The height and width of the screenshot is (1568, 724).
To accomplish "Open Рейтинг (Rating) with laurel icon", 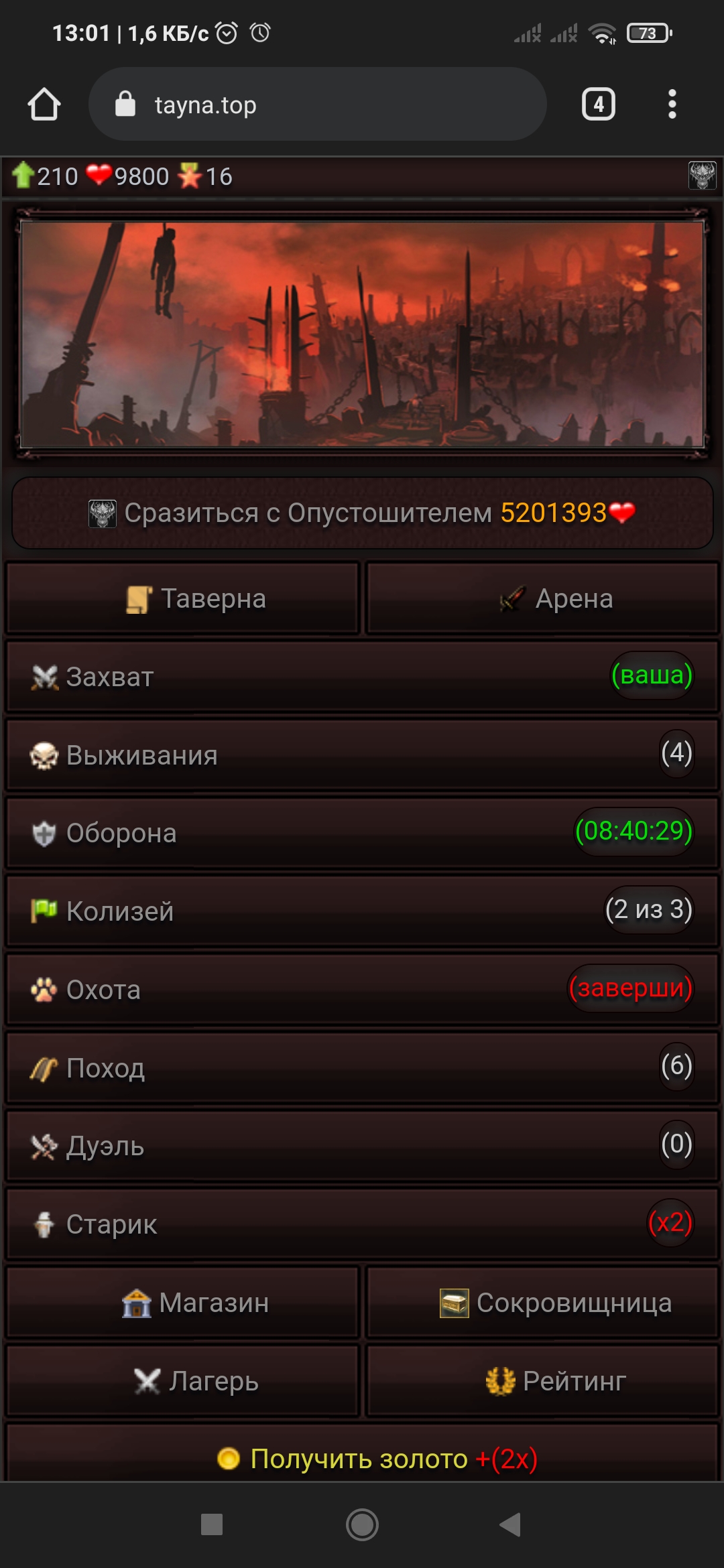I will click(x=542, y=1381).
